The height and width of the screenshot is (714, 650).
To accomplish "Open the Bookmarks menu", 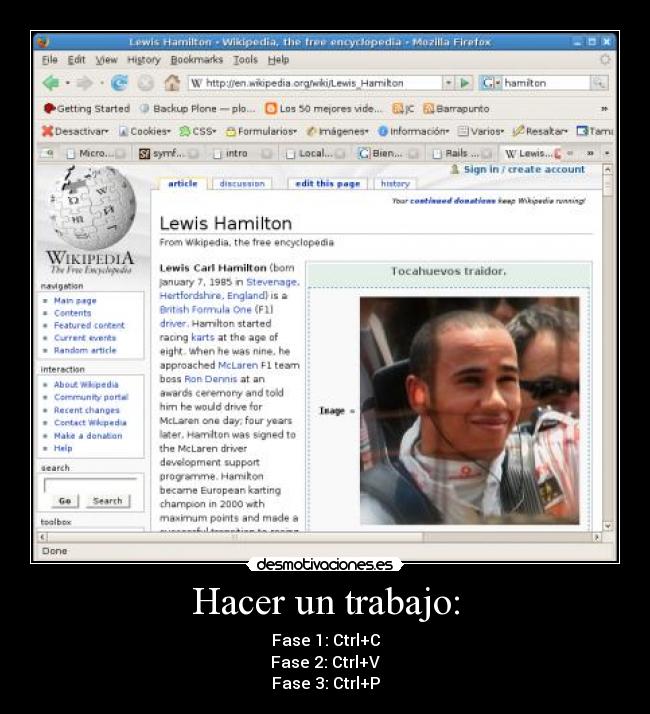I will click(197, 60).
